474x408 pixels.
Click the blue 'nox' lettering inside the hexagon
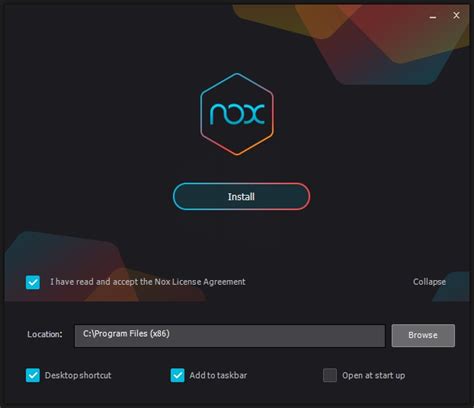[237, 114]
